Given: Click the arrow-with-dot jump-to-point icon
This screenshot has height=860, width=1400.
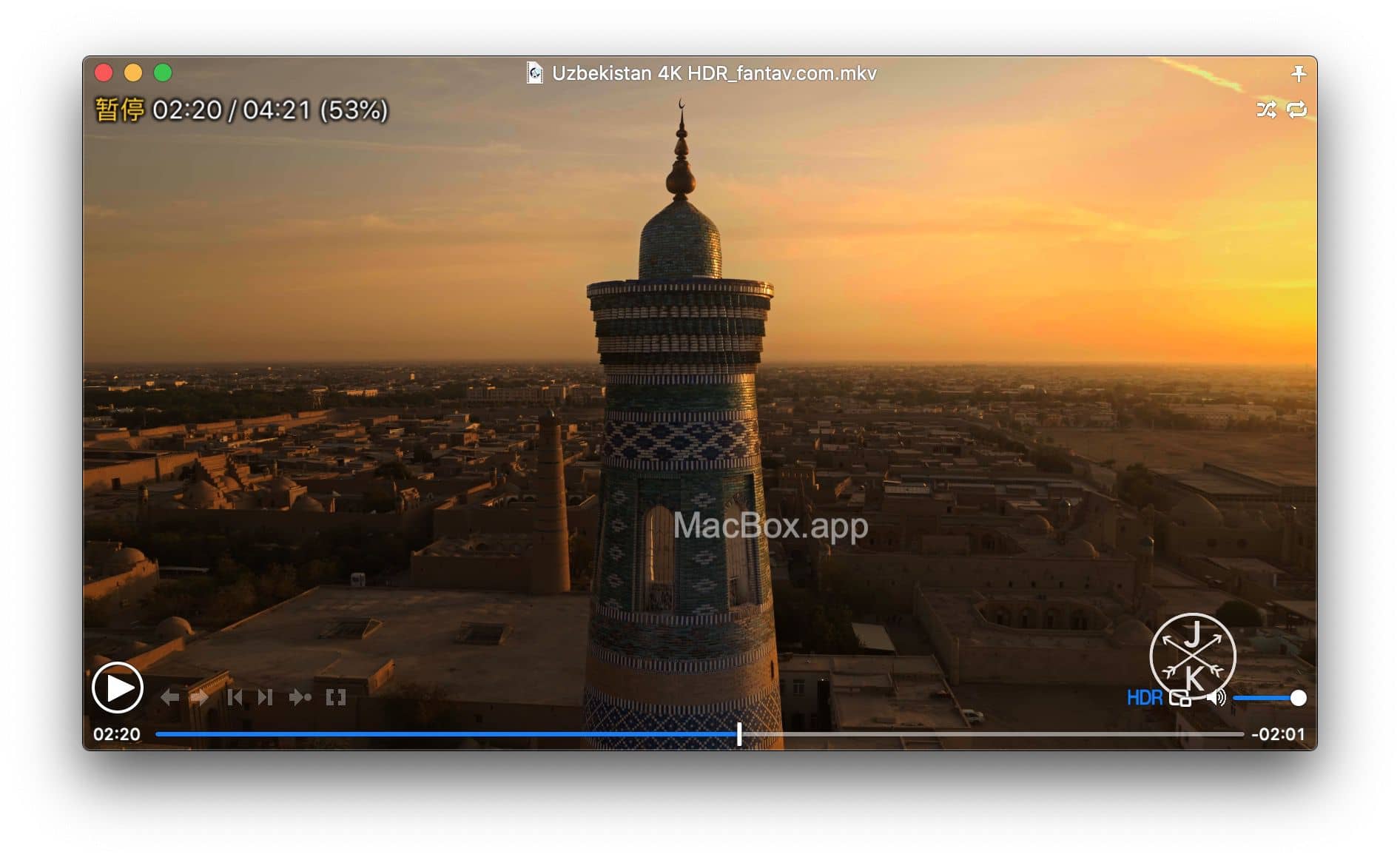Looking at the screenshot, I should 300,697.
